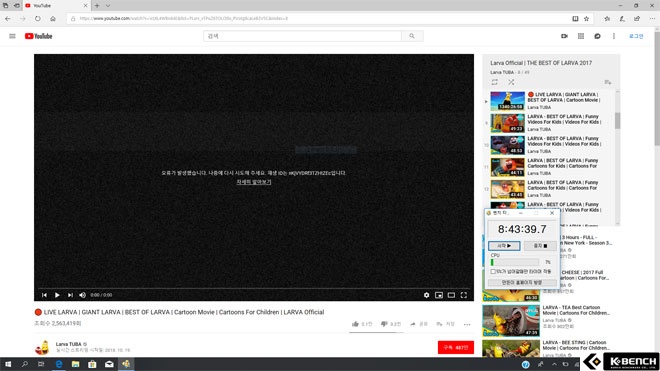Skip to next video in player
This screenshot has height=371, width=660.
70,295
